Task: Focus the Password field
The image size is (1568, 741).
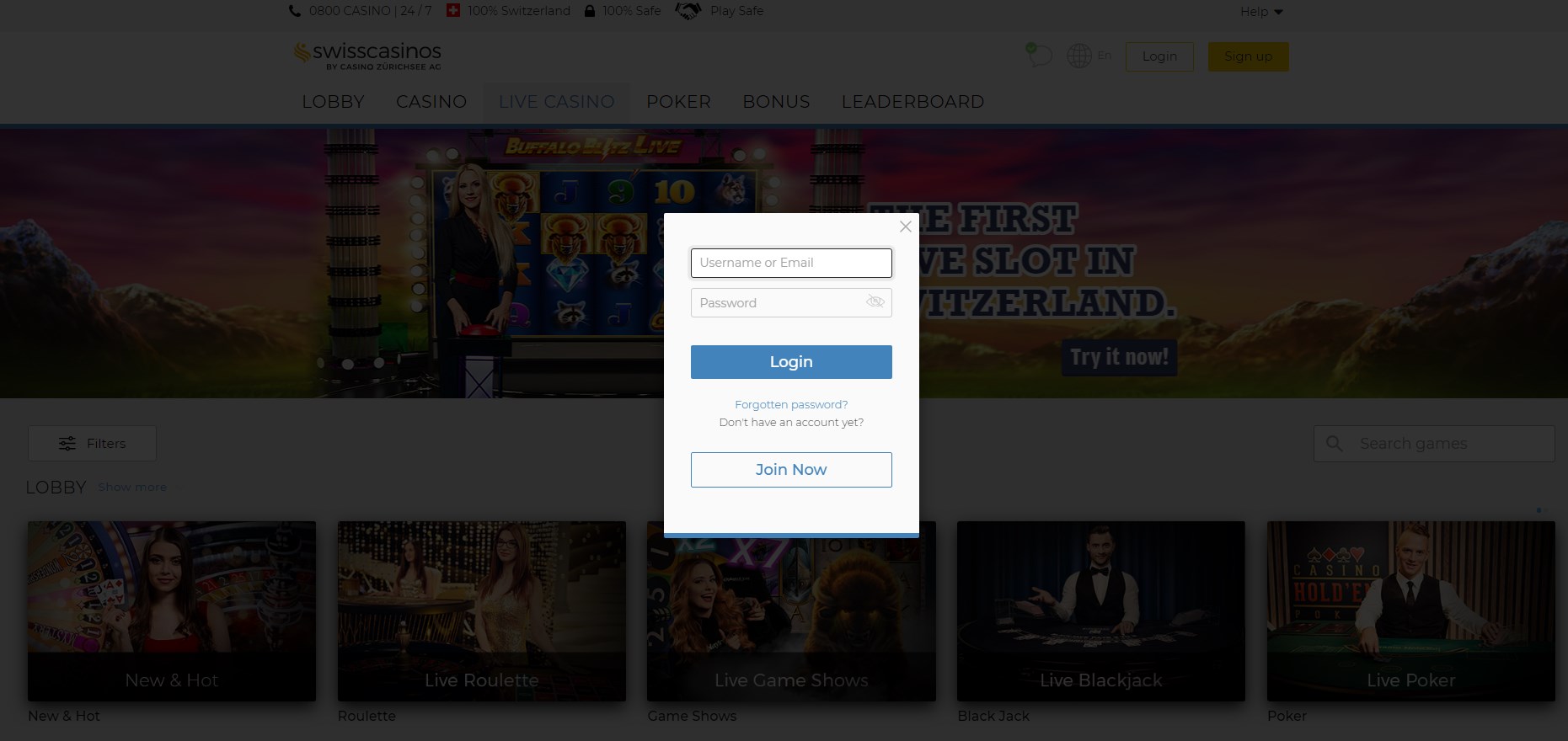Action: [791, 303]
